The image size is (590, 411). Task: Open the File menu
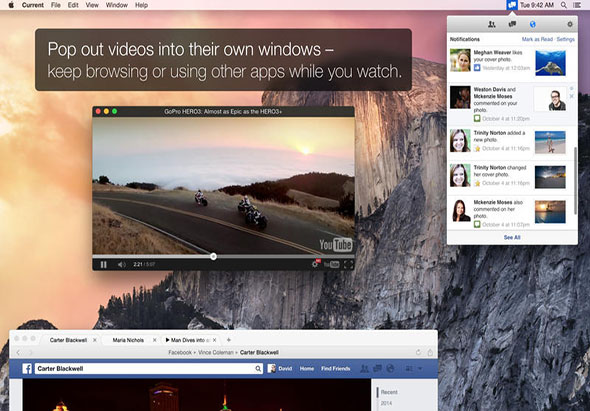pos(56,5)
